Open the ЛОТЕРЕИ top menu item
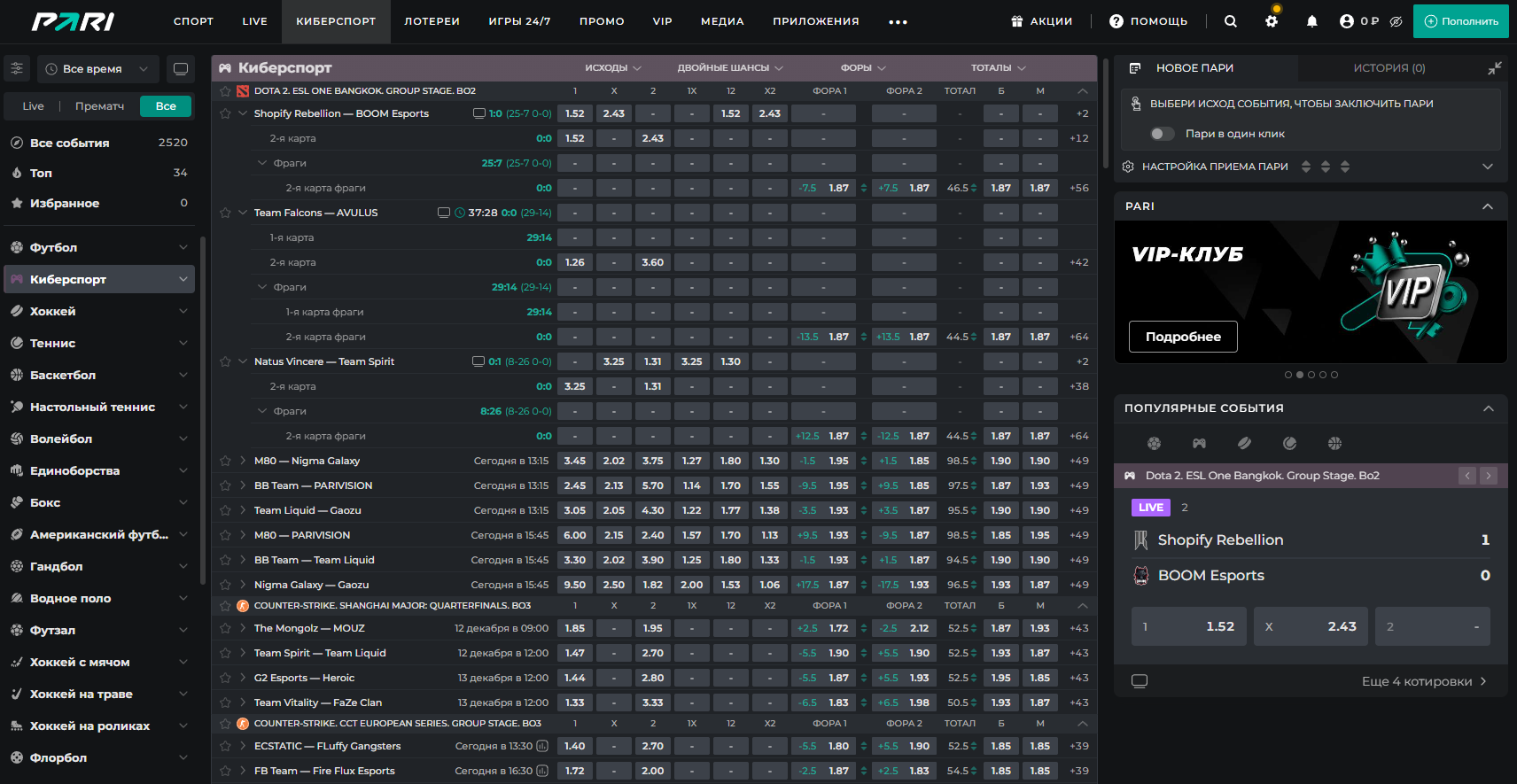 click(x=432, y=21)
